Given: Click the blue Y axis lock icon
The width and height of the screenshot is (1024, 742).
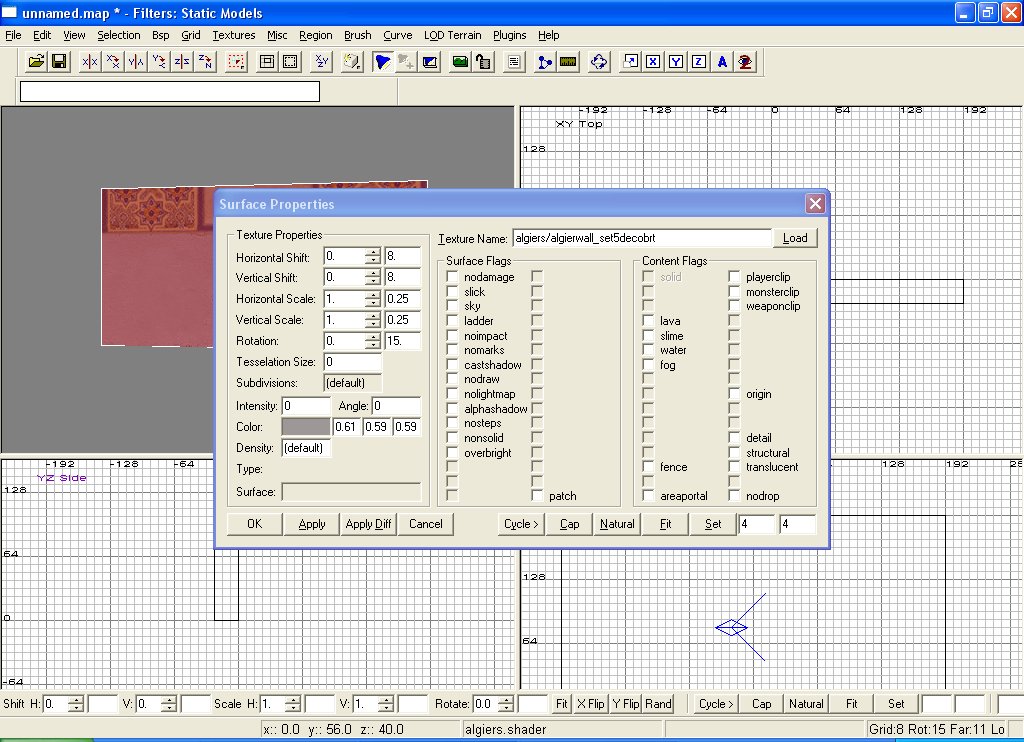Looking at the screenshot, I should [x=676, y=62].
